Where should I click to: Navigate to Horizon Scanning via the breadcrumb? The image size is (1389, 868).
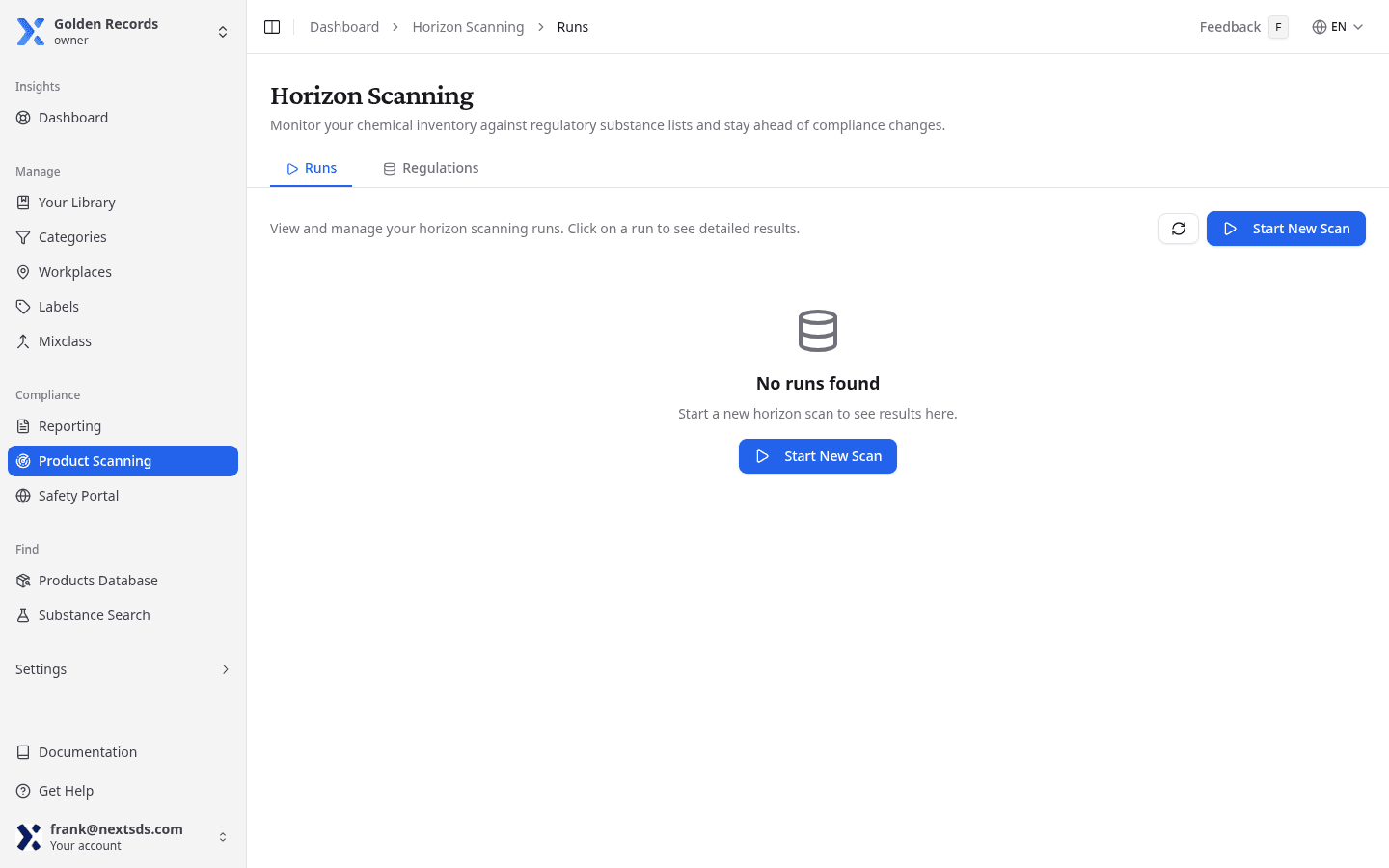(x=468, y=26)
